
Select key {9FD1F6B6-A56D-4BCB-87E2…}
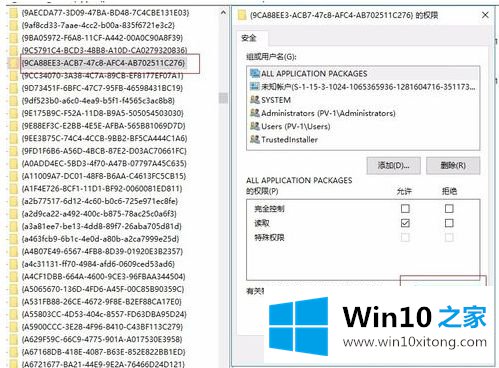(104, 151)
